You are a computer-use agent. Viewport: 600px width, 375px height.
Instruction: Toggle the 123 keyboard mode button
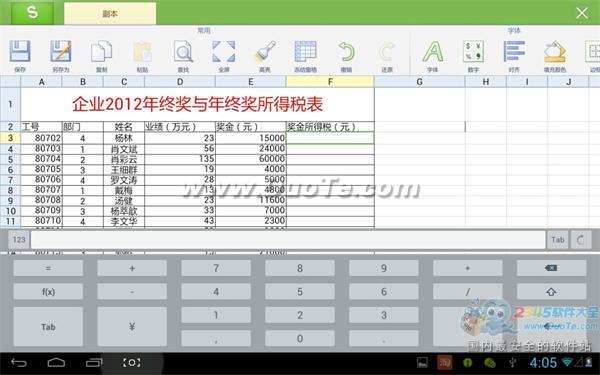[x=19, y=240]
